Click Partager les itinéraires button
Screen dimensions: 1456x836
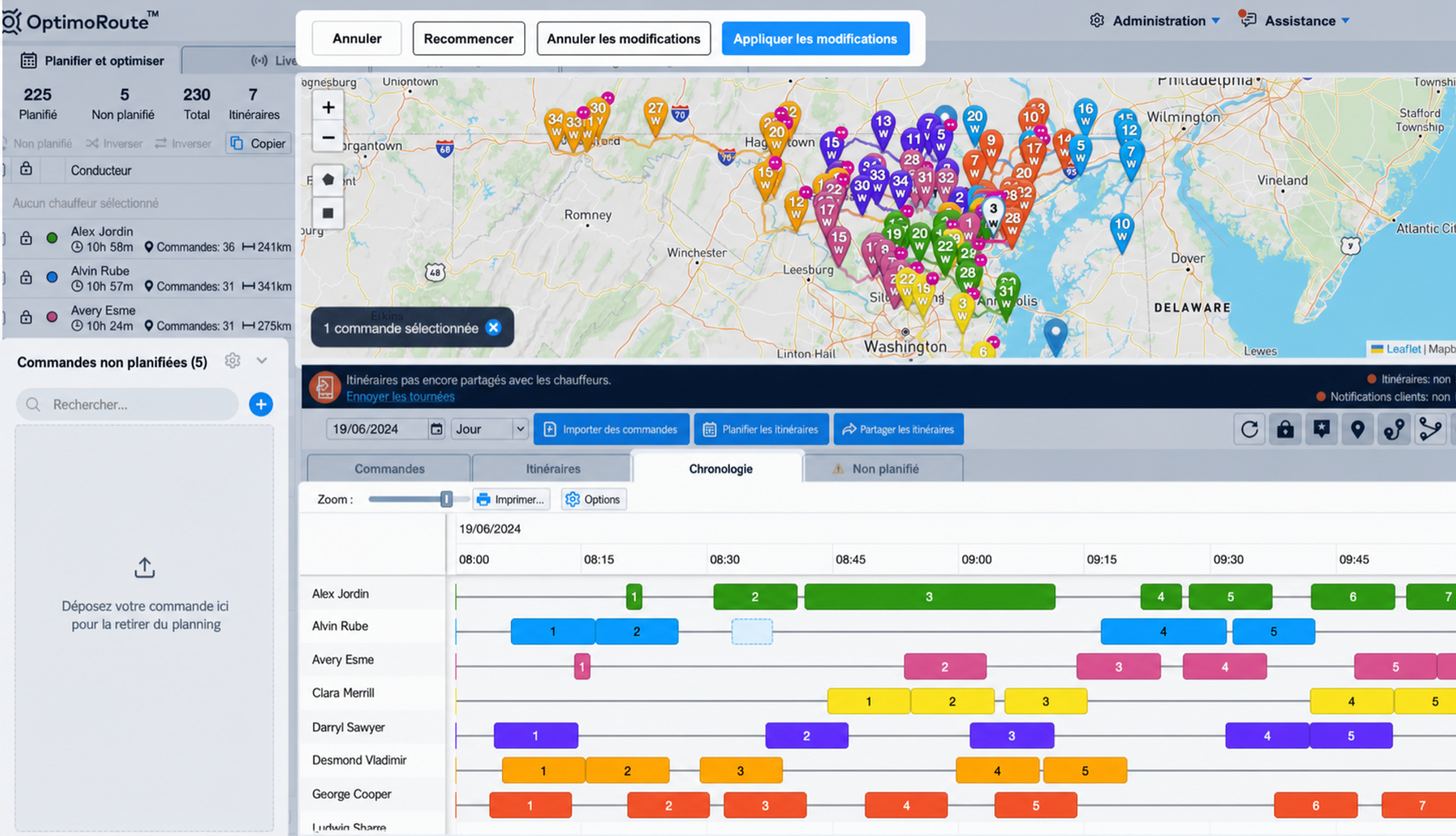point(898,429)
